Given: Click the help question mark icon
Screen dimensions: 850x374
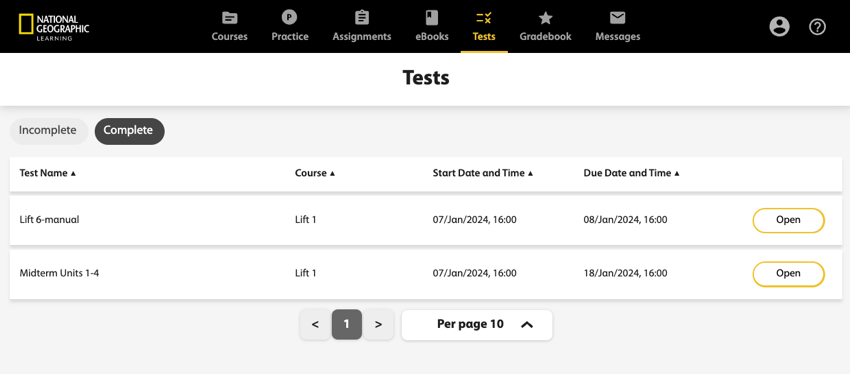Looking at the screenshot, I should pos(817,27).
